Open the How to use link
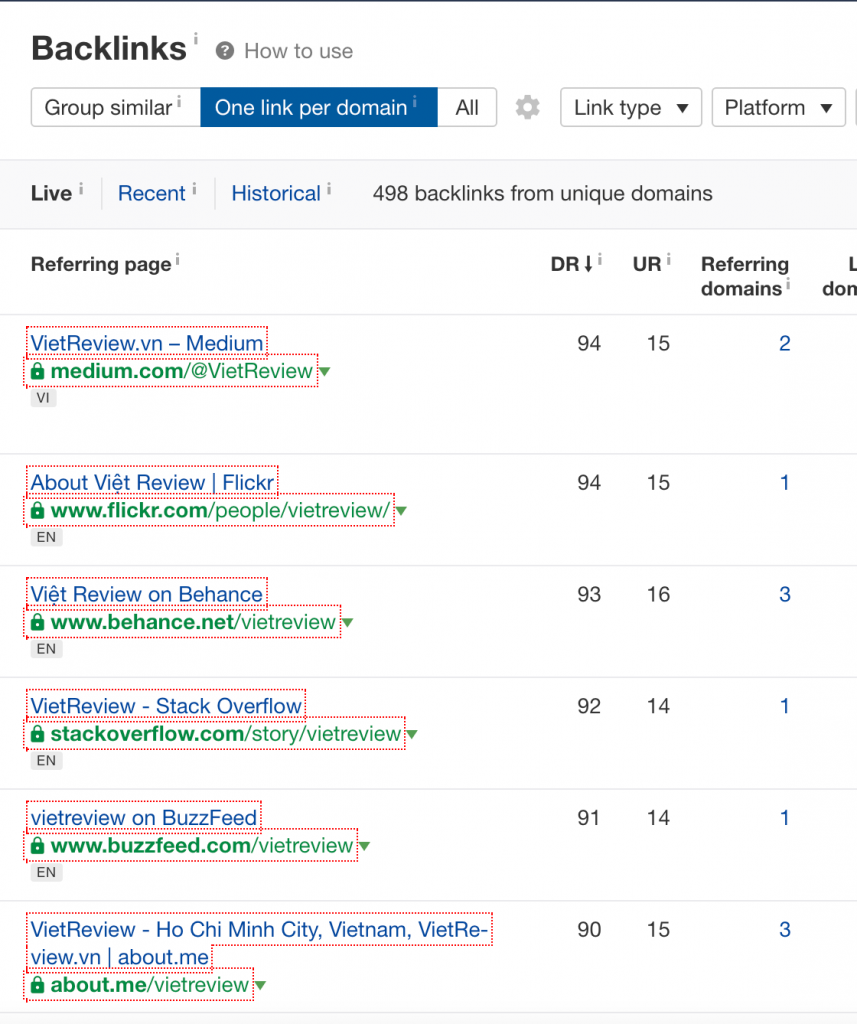857x1024 pixels. click(x=299, y=51)
